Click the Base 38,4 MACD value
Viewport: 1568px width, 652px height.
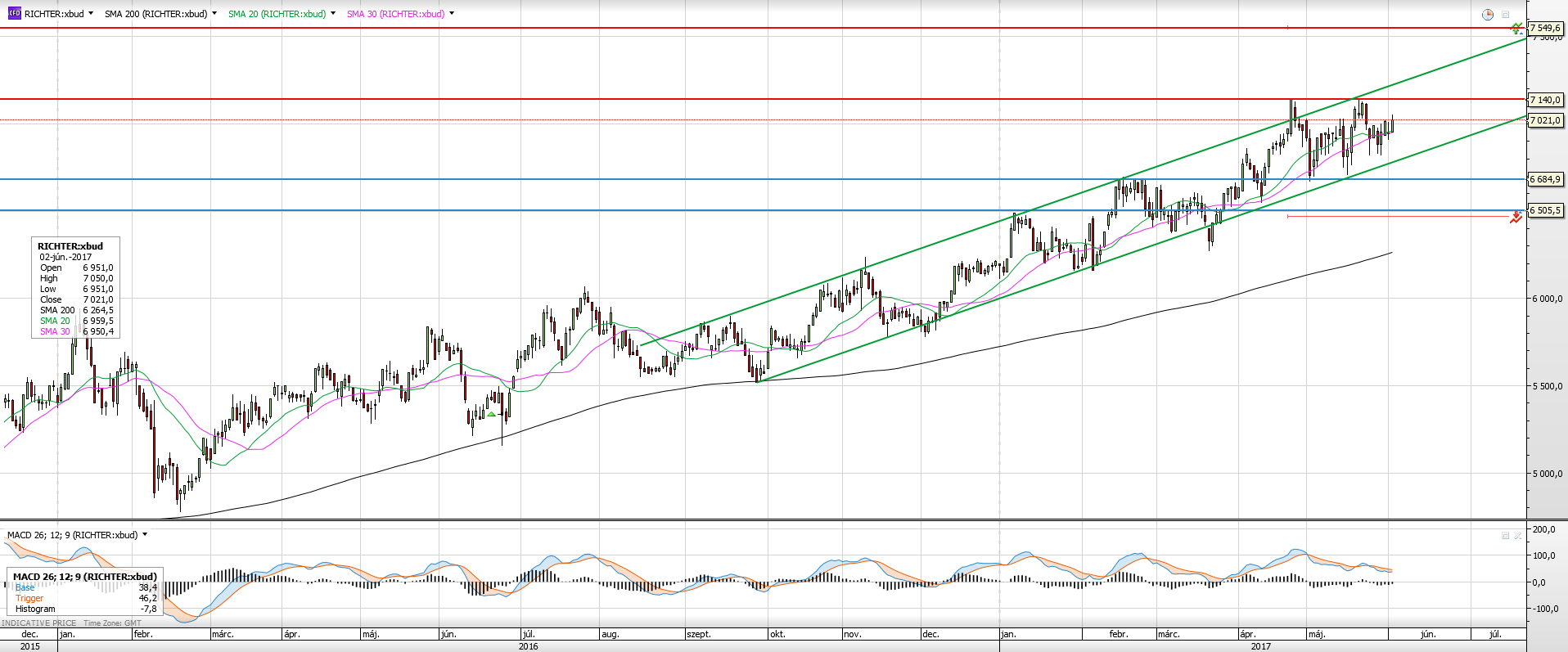pos(147,587)
